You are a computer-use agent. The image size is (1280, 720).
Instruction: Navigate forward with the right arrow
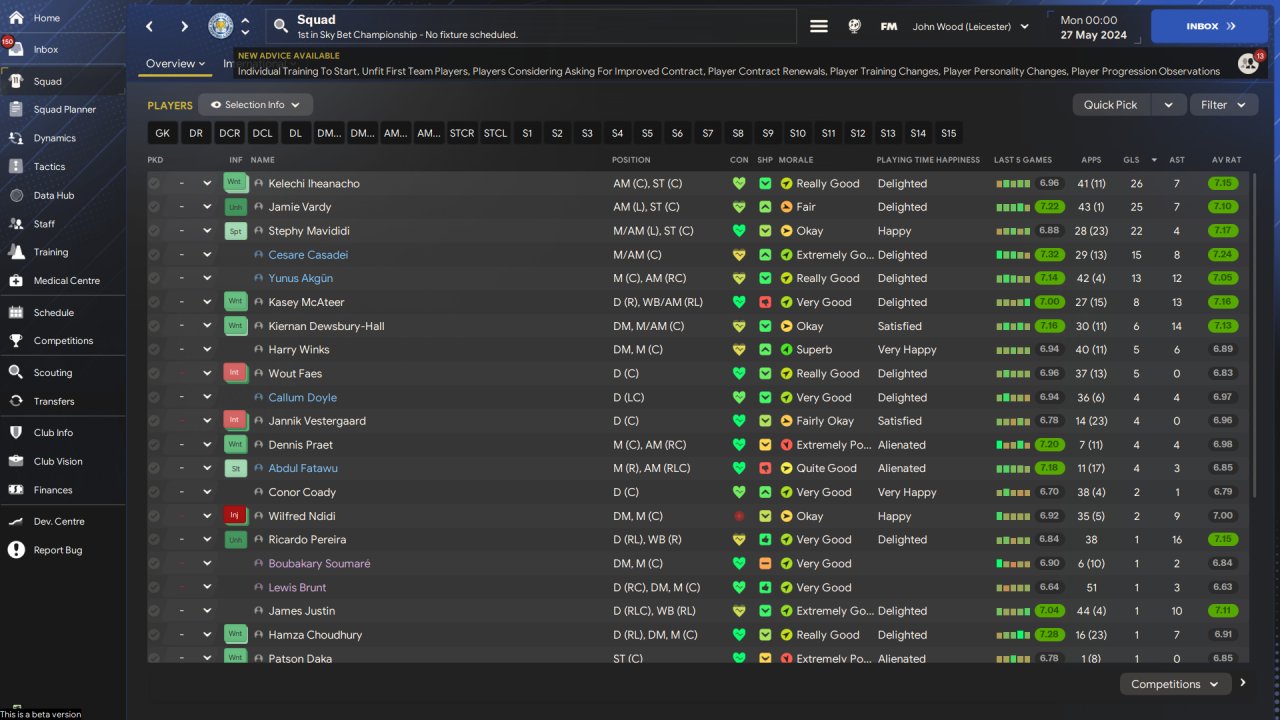pyautogui.click(x=184, y=26)
